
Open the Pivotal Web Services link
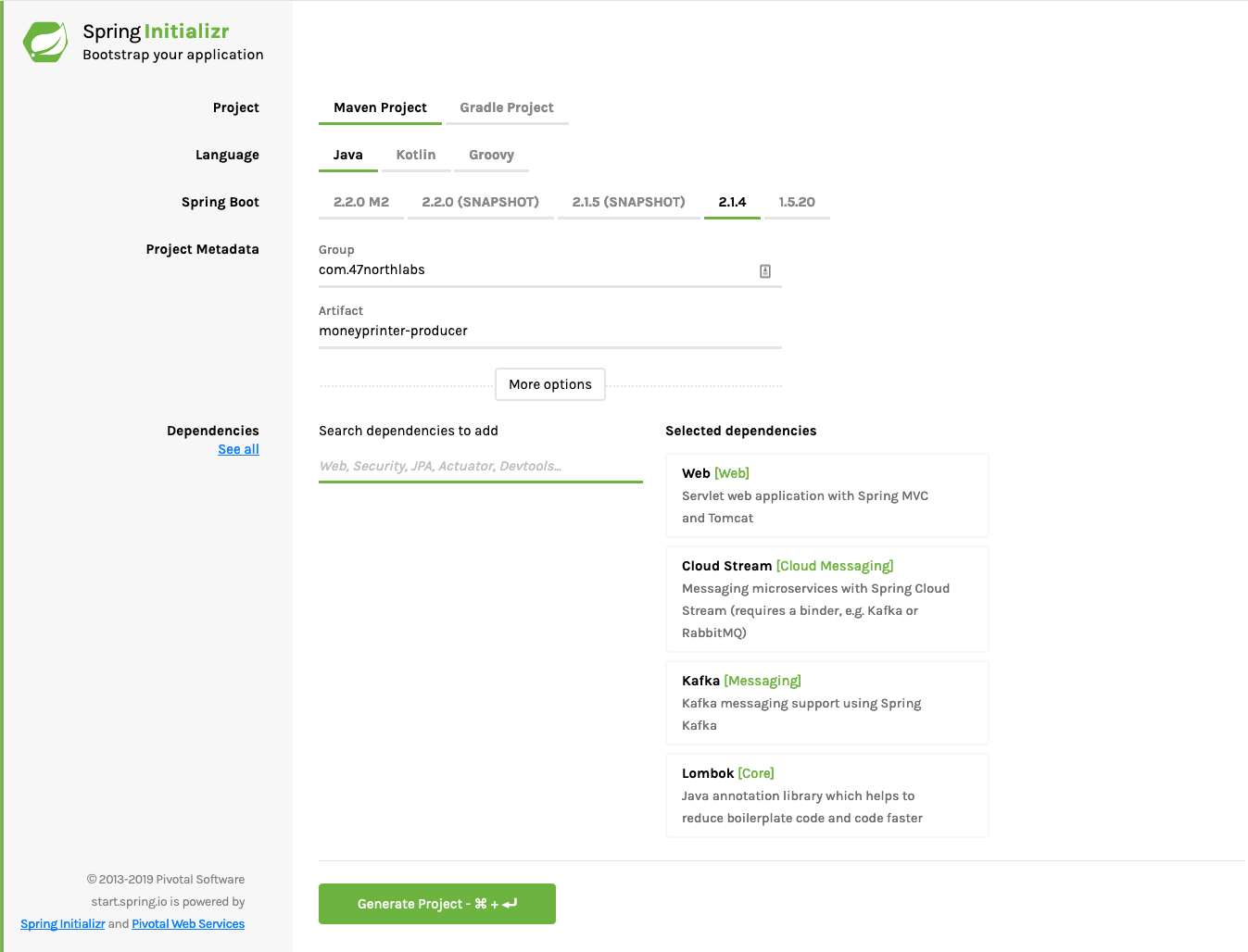(x=188, y=924)
